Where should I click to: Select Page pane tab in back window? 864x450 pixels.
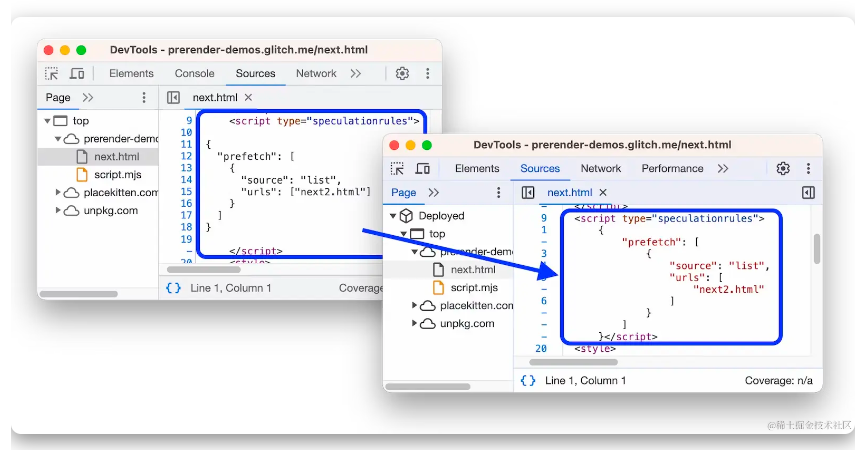point(58,97)
